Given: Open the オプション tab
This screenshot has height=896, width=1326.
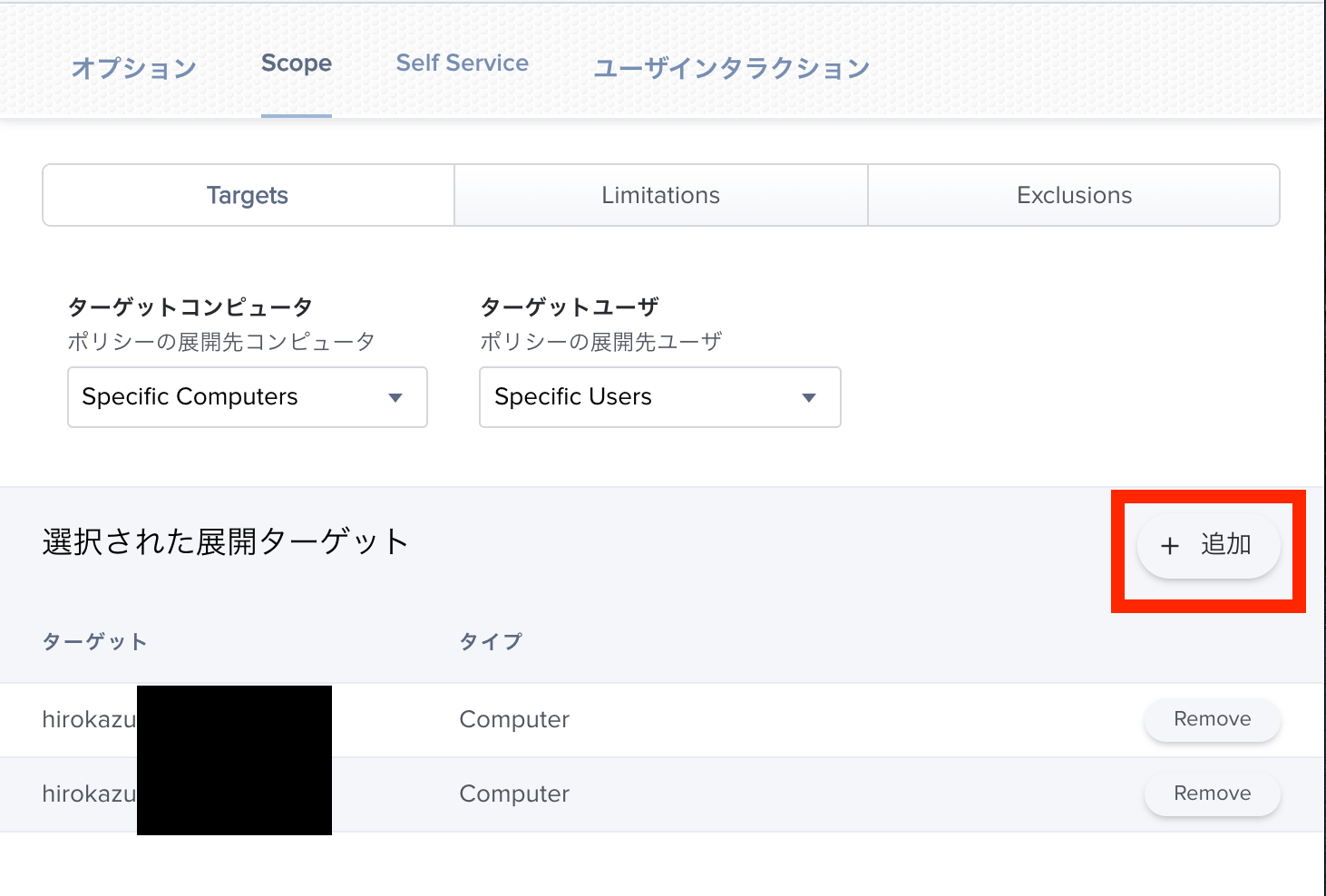Looking at the screenshot, I should pos(133,66).
